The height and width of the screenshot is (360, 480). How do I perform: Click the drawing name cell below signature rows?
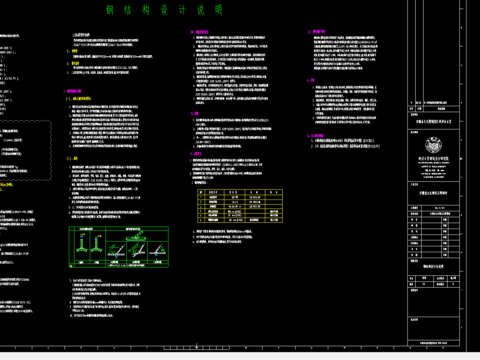[433, 266]
